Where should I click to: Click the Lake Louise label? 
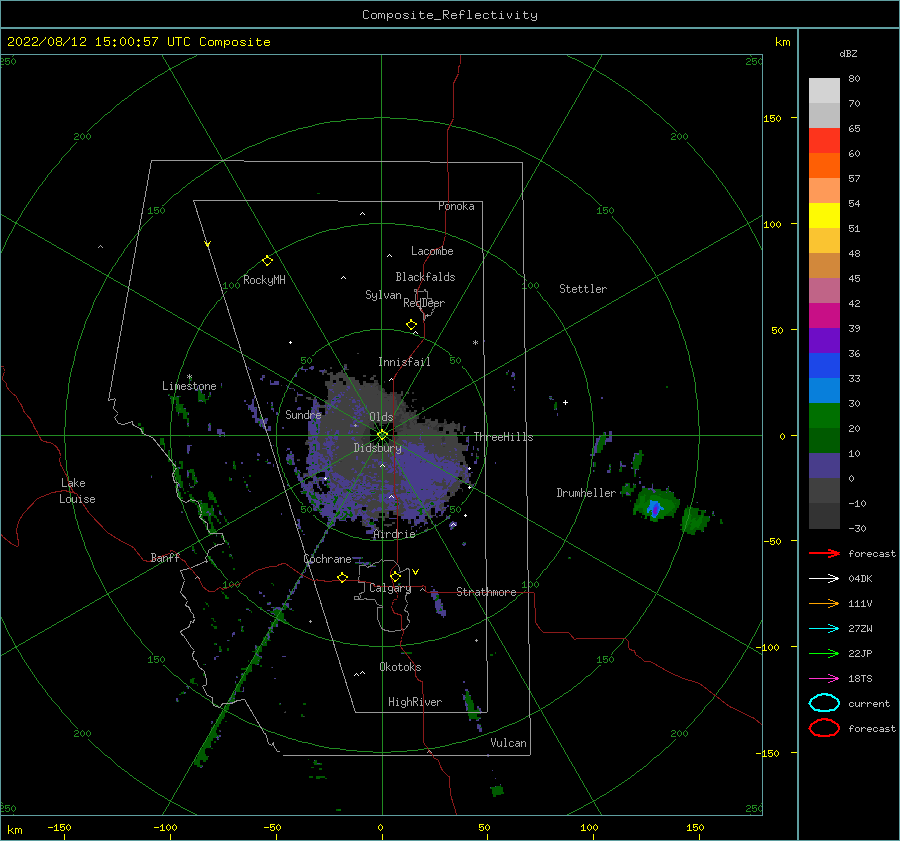[x=77, y=491]
